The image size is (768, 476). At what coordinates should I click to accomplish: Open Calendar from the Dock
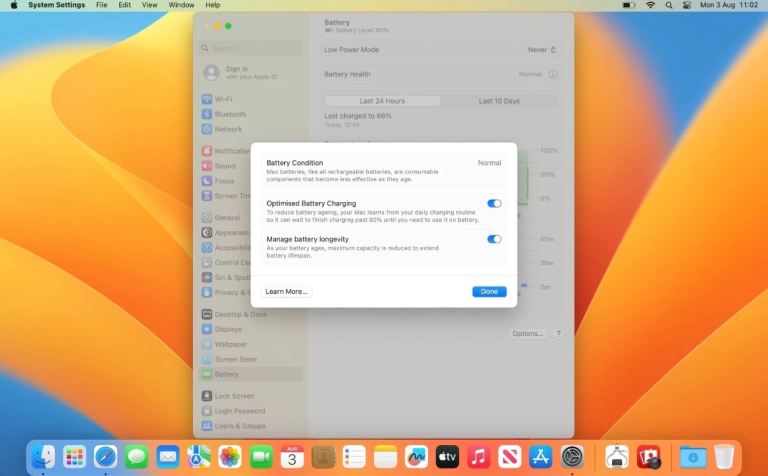click(292, 457)
